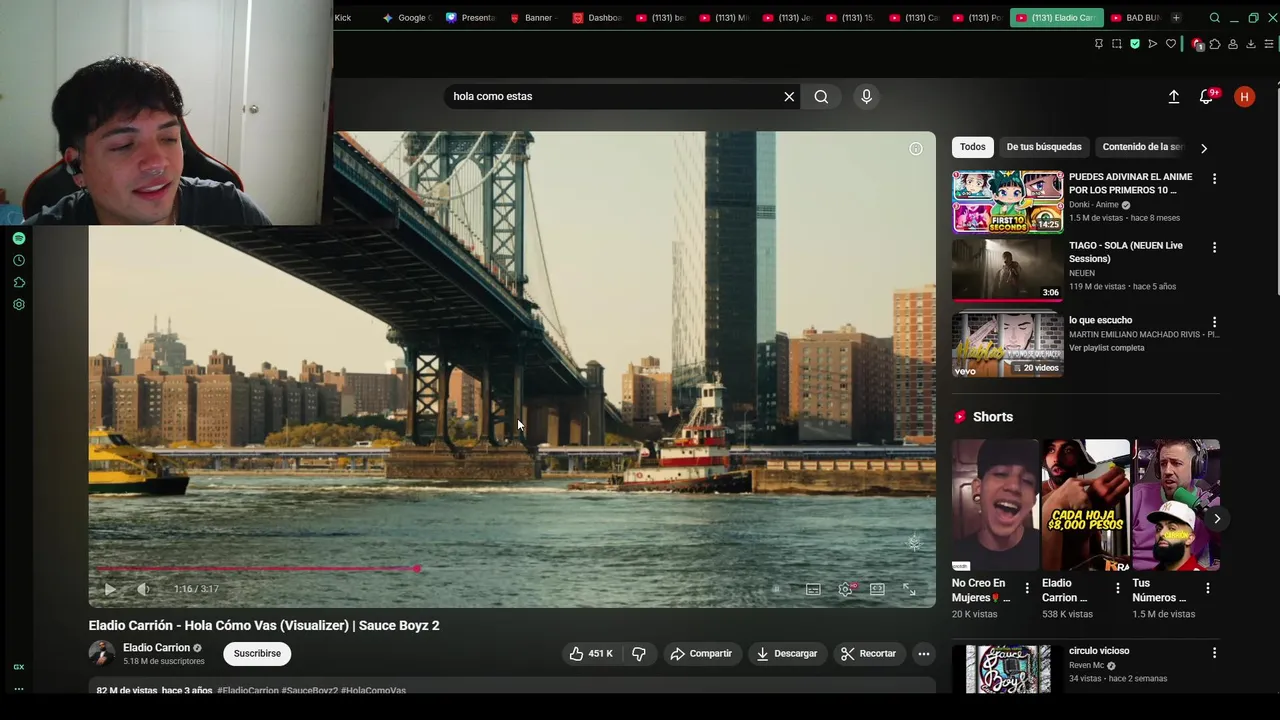Open browser tab search magnifier
Screen dimensions: 1280x720
tap(1214, 18)
